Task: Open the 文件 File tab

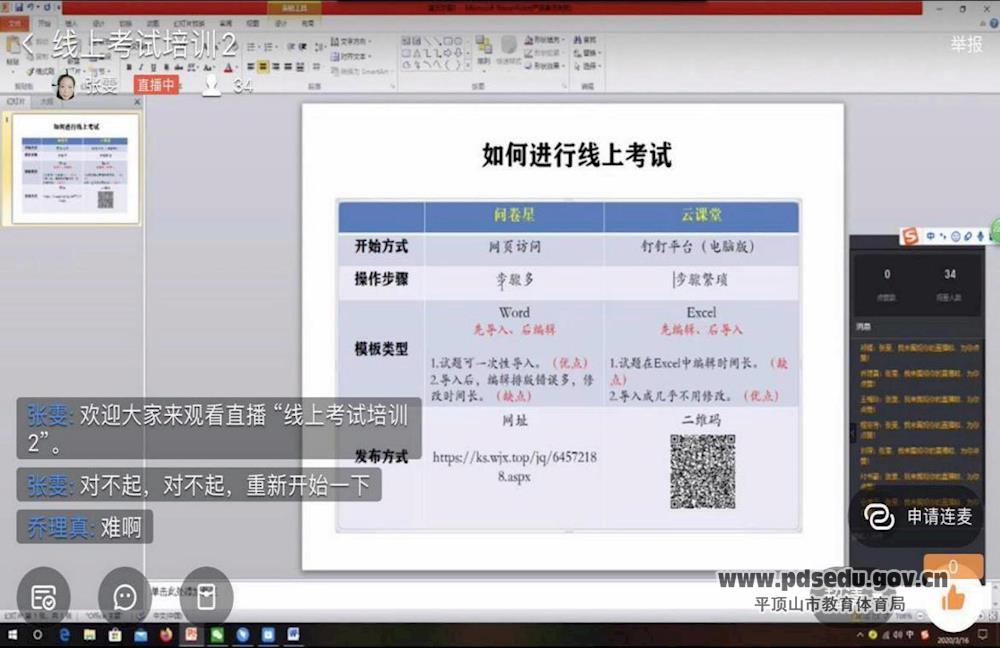Action: point(15,22)
